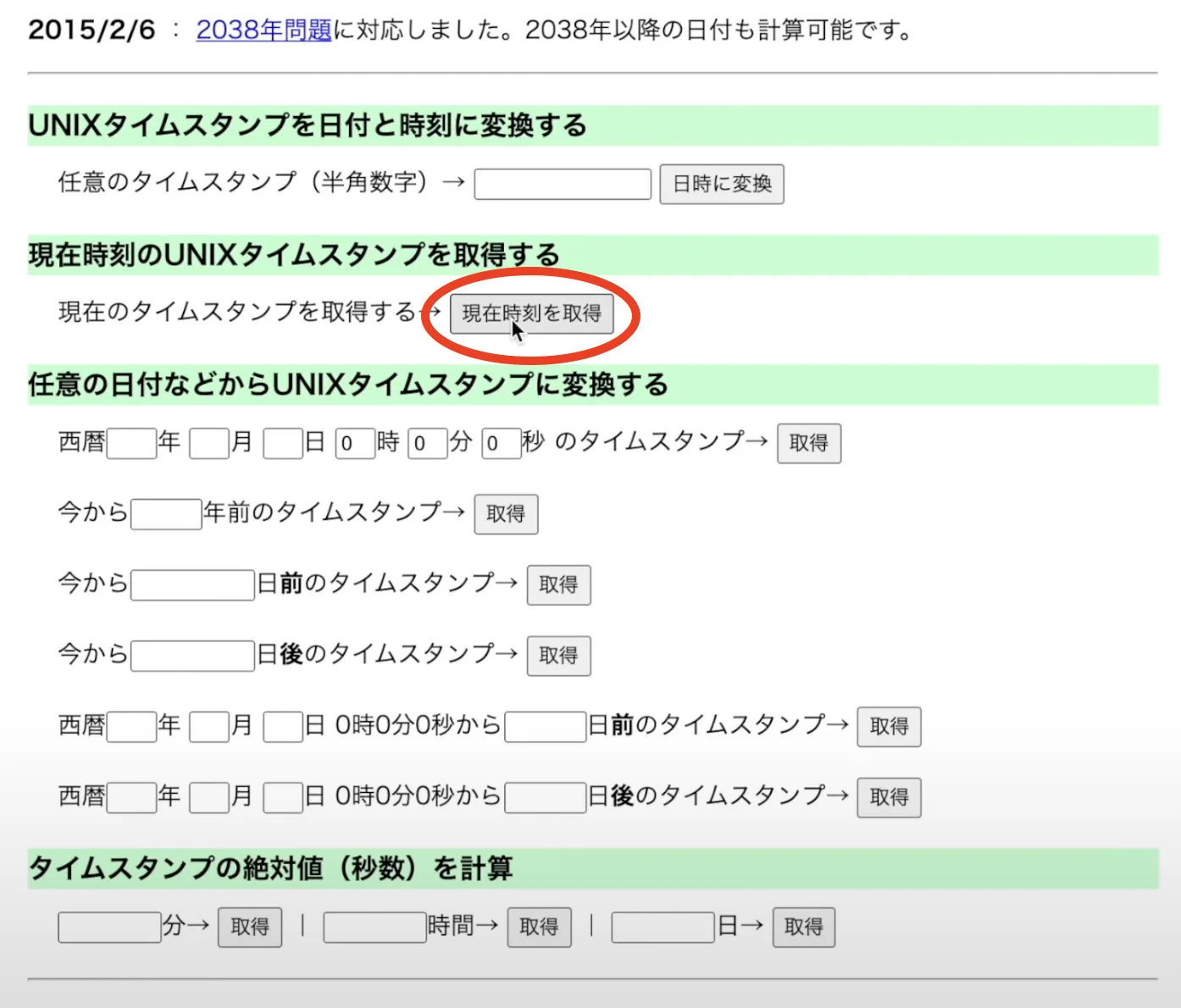Focus year field in the 西暦 日前 row

[131, 727]
